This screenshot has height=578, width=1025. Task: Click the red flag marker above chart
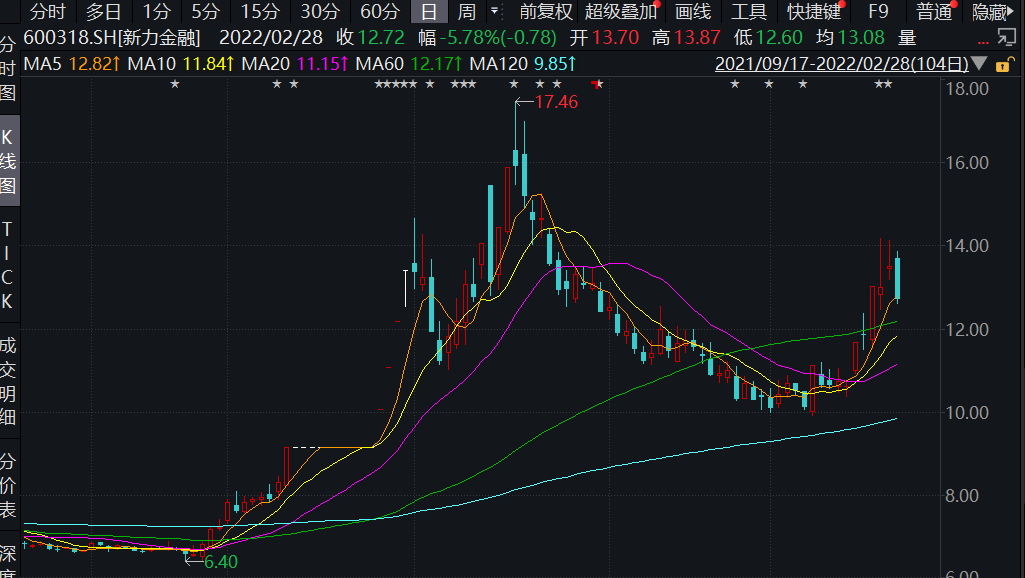[x=598, y=85]
